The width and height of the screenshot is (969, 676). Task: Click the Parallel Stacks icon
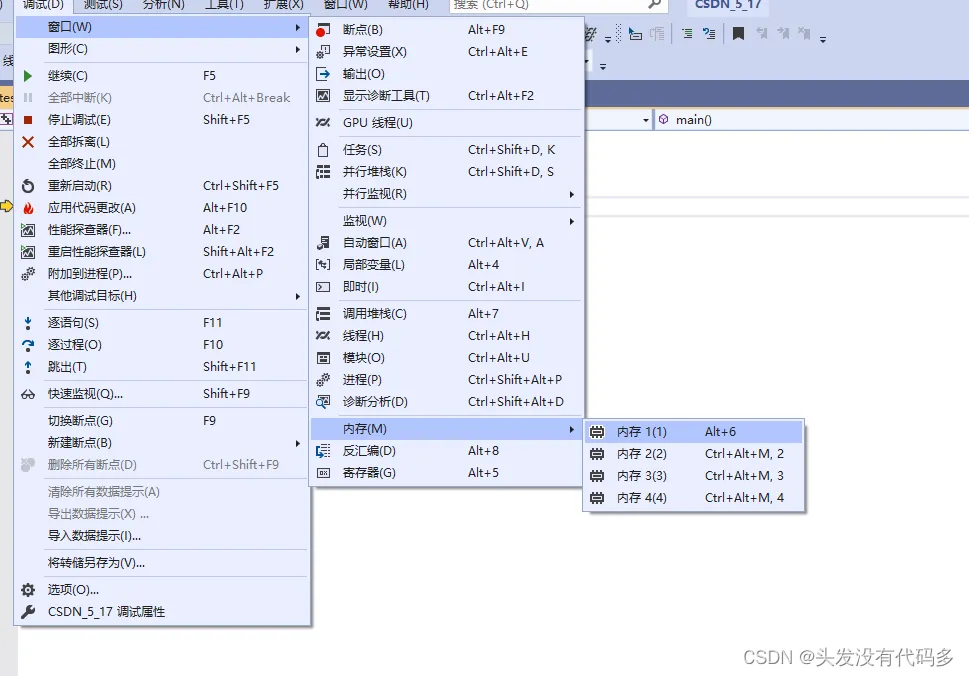(x=323, y=172)
